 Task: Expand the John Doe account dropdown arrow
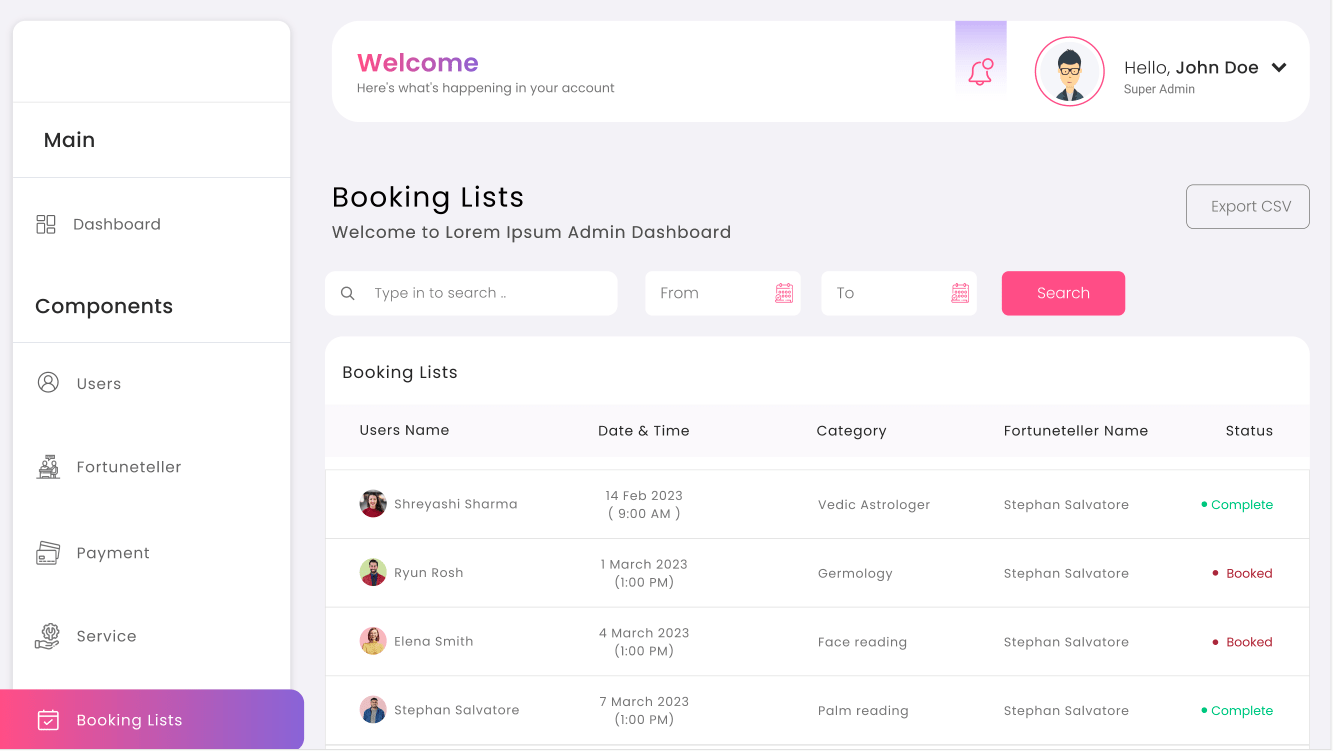[x=1278, y=68]
